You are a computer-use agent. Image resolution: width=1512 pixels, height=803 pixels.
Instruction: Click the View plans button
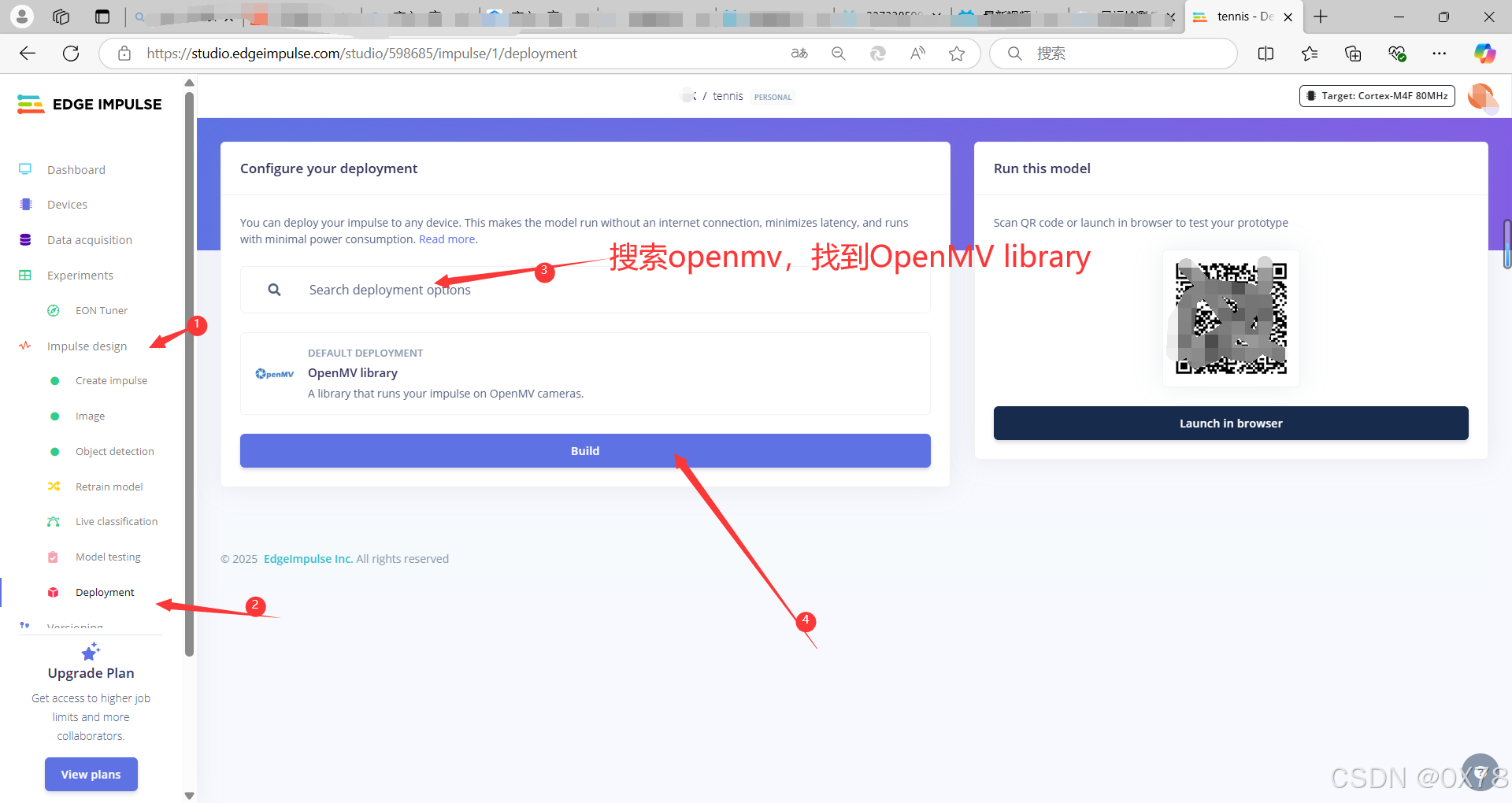[x=91, y=775]
